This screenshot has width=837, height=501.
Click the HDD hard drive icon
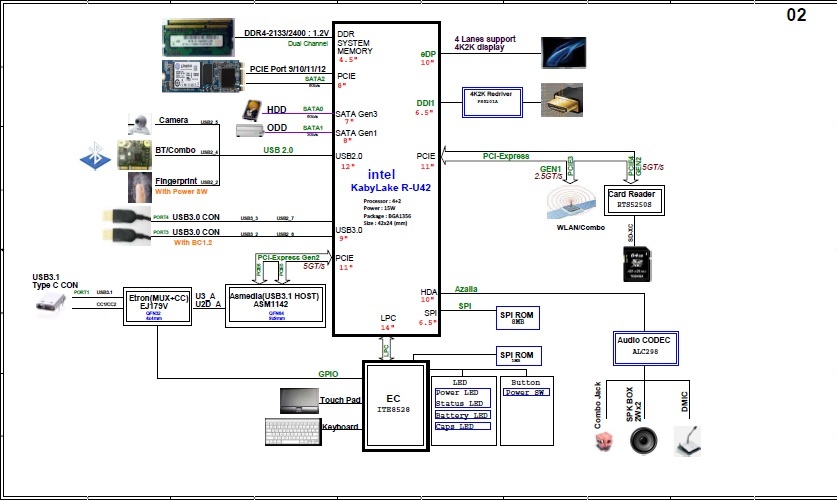[253, 110]
